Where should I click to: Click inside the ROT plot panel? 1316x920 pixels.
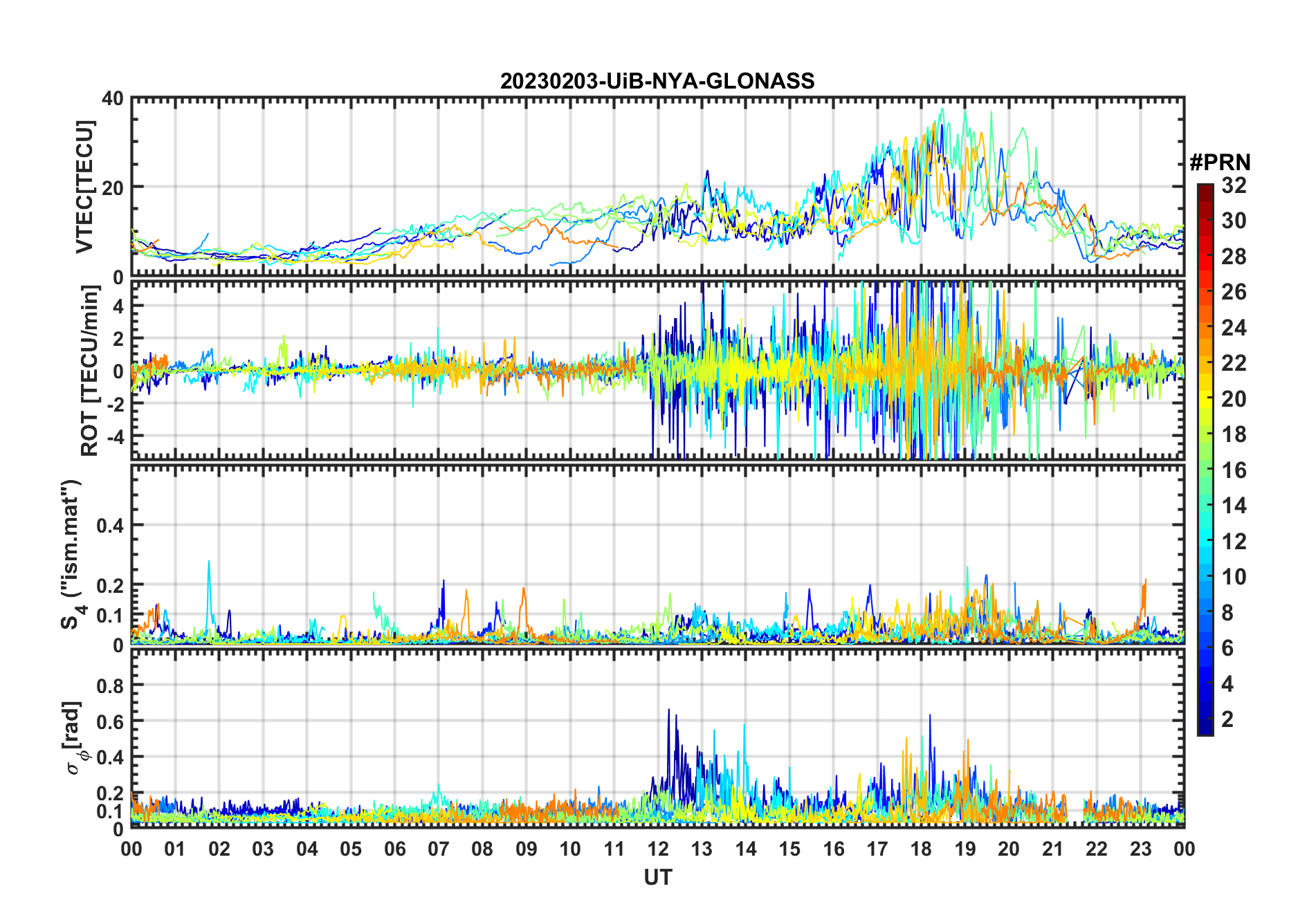click(x=657, y=370)
